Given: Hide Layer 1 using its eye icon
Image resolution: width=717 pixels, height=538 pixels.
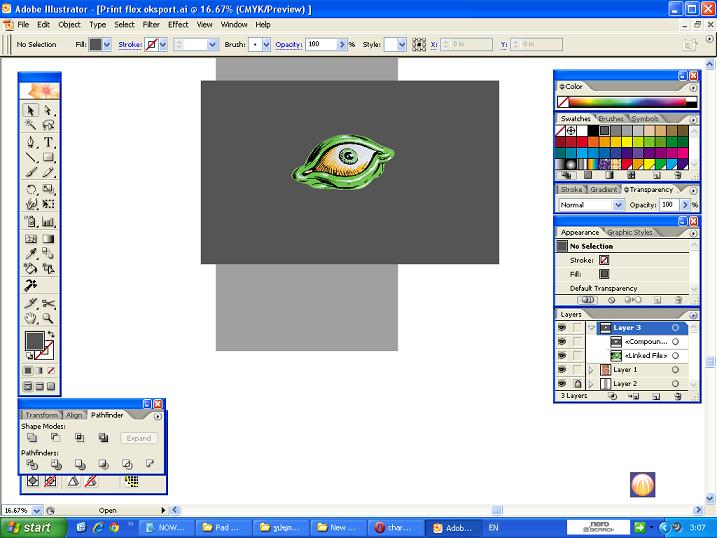Looking at the screenshot, I should [562, 369].
